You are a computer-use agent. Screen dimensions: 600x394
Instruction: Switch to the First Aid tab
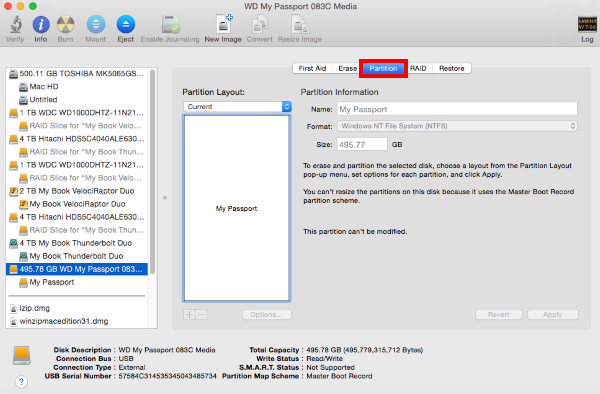pos(312,68)
